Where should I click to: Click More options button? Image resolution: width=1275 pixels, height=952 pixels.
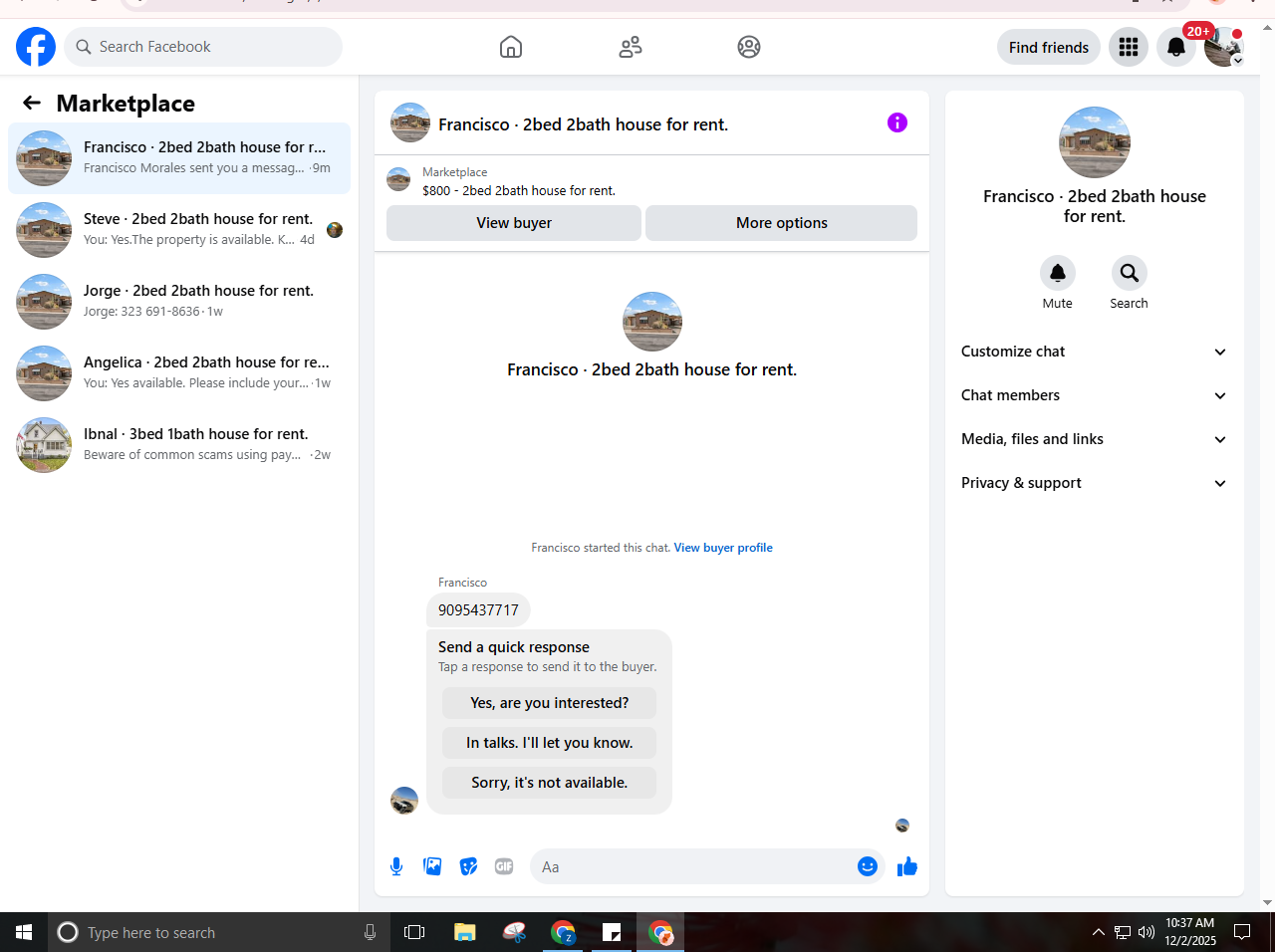[x=782, y=223]
